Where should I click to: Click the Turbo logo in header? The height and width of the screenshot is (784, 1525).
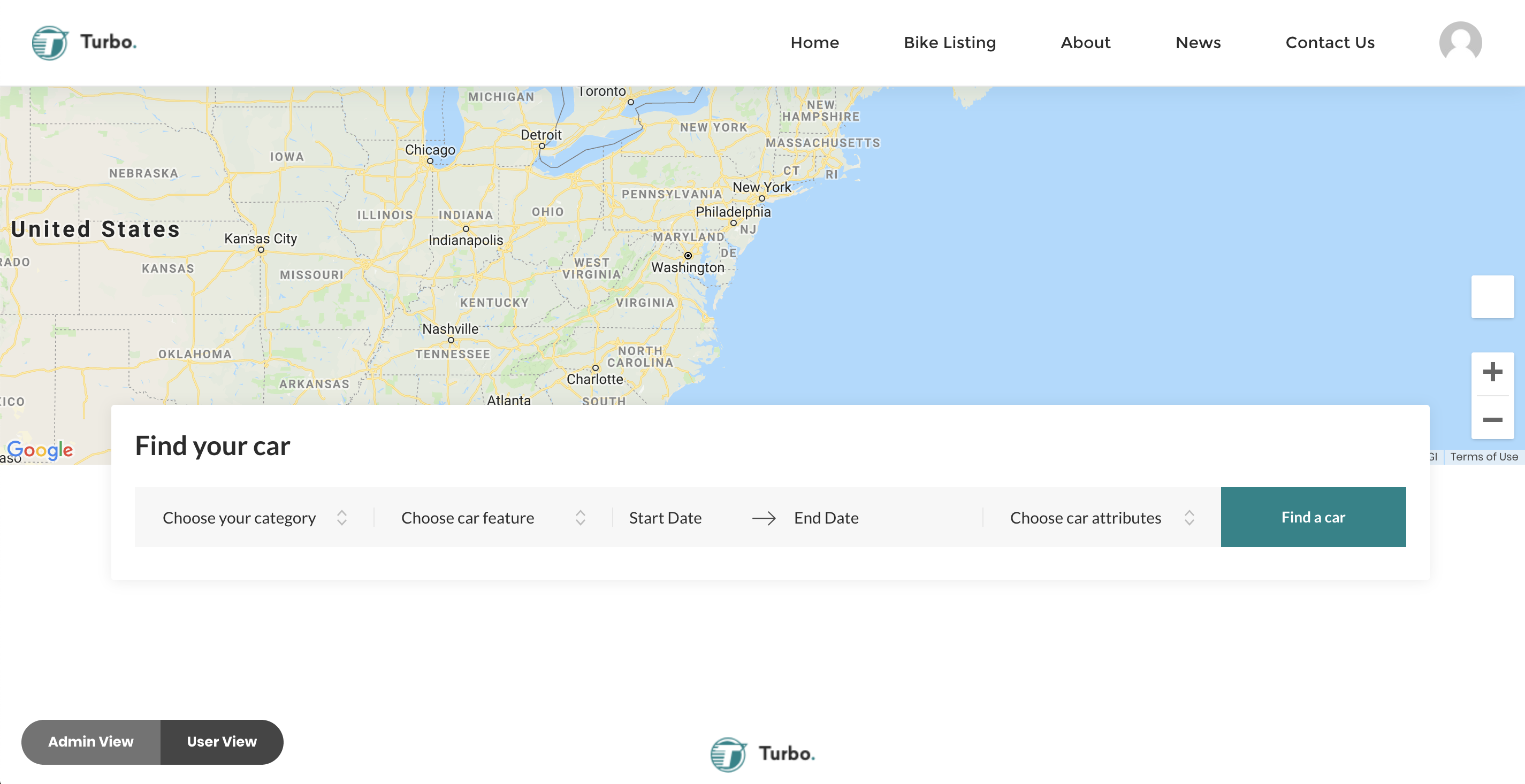(84, 43)
